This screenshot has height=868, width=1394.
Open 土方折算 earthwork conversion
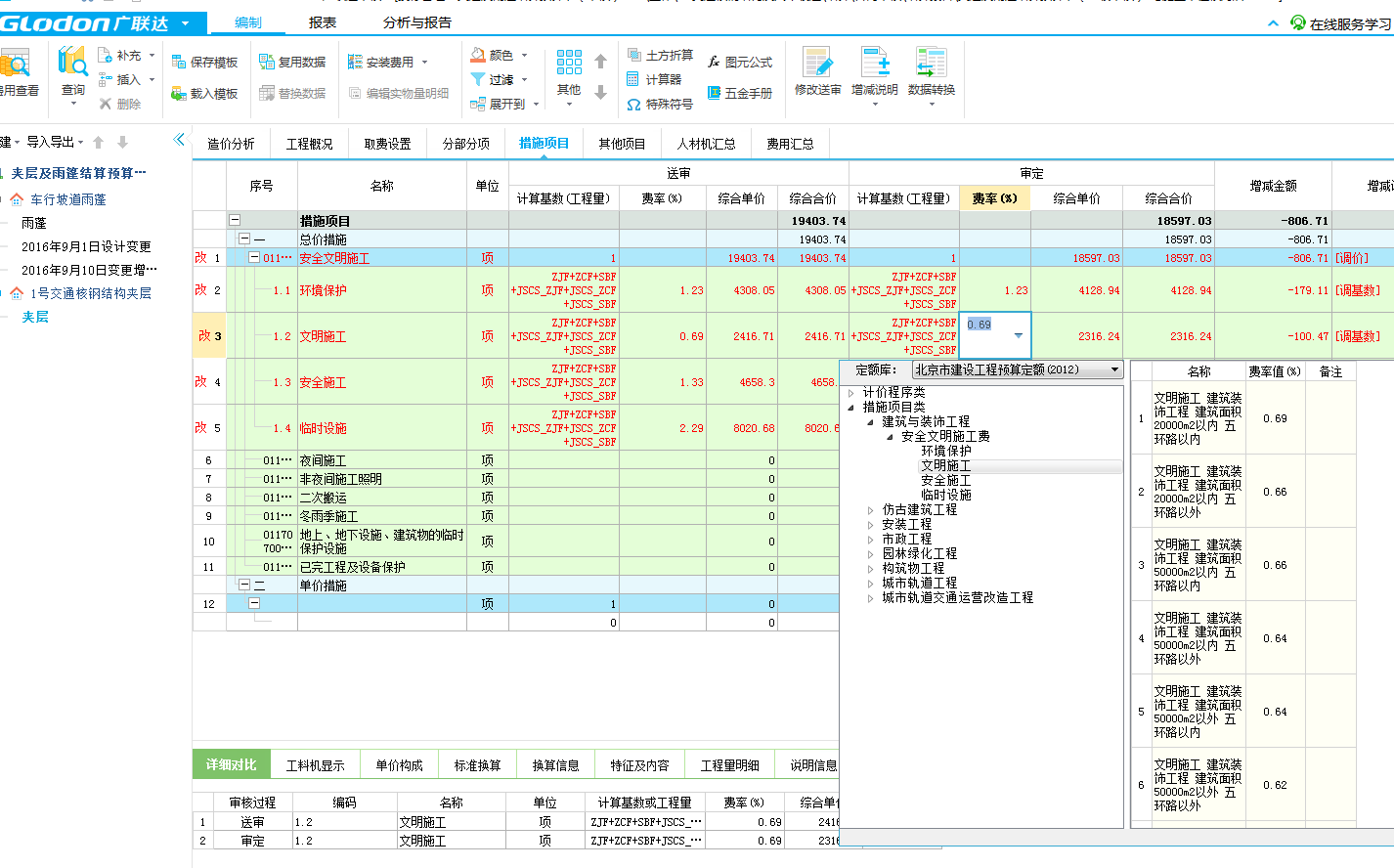pos(660,56)
